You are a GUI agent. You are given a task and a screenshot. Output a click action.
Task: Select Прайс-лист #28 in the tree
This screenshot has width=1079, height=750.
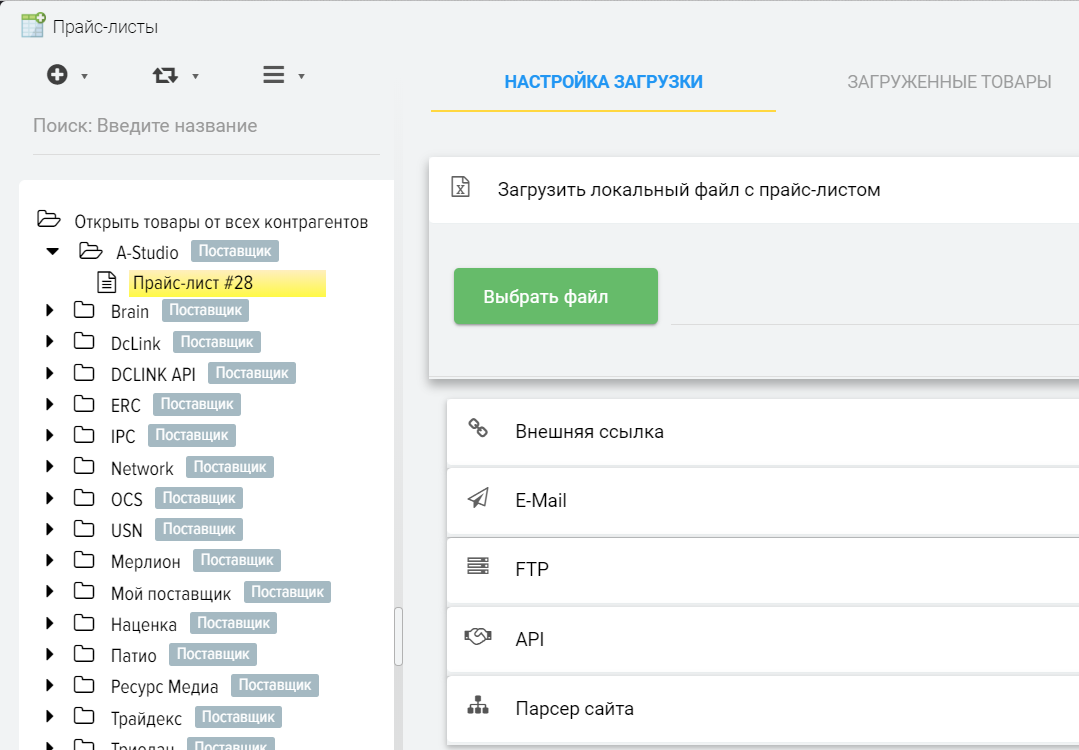(x=193, y=283)
